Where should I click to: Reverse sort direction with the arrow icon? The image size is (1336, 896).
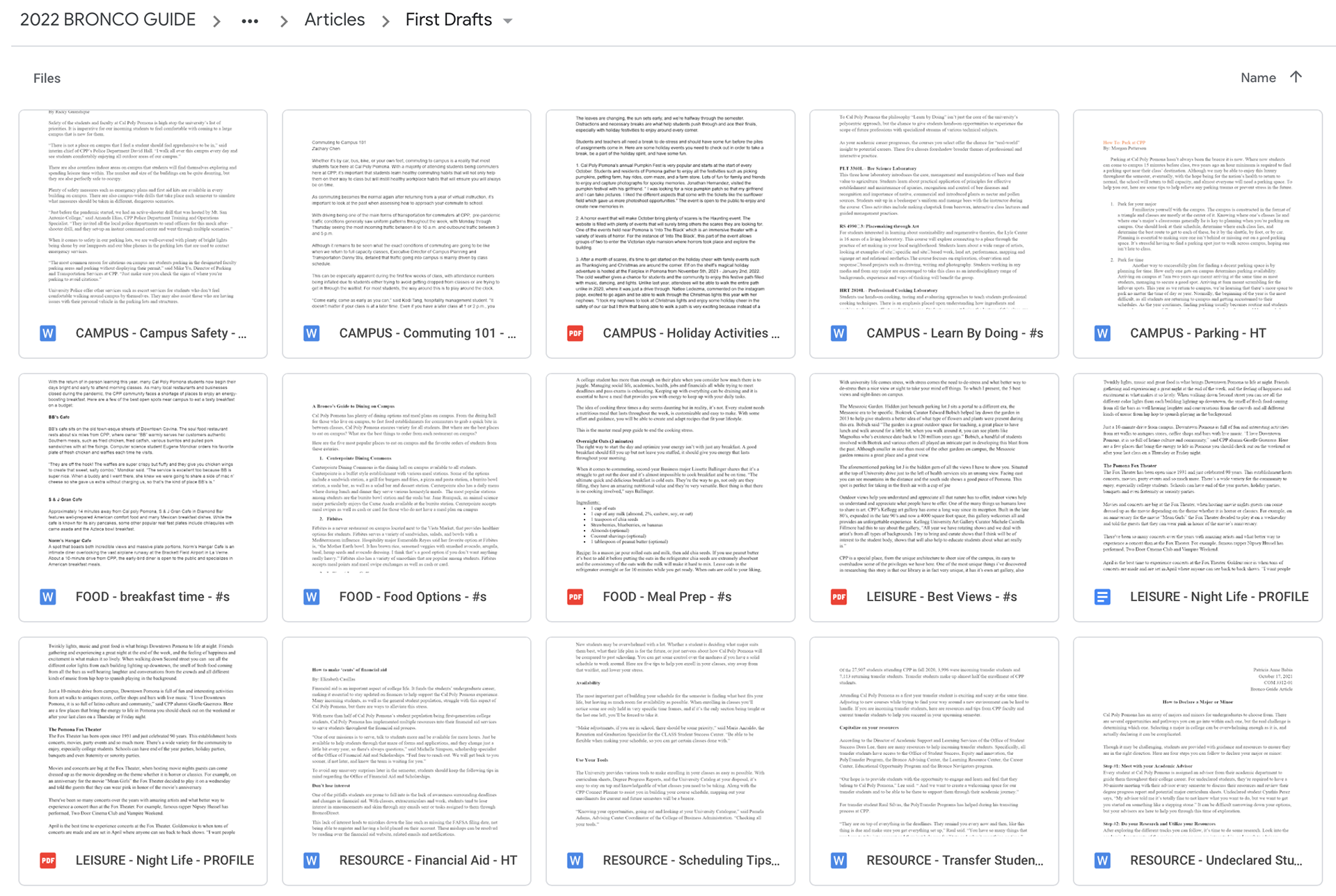[1296, 77]
